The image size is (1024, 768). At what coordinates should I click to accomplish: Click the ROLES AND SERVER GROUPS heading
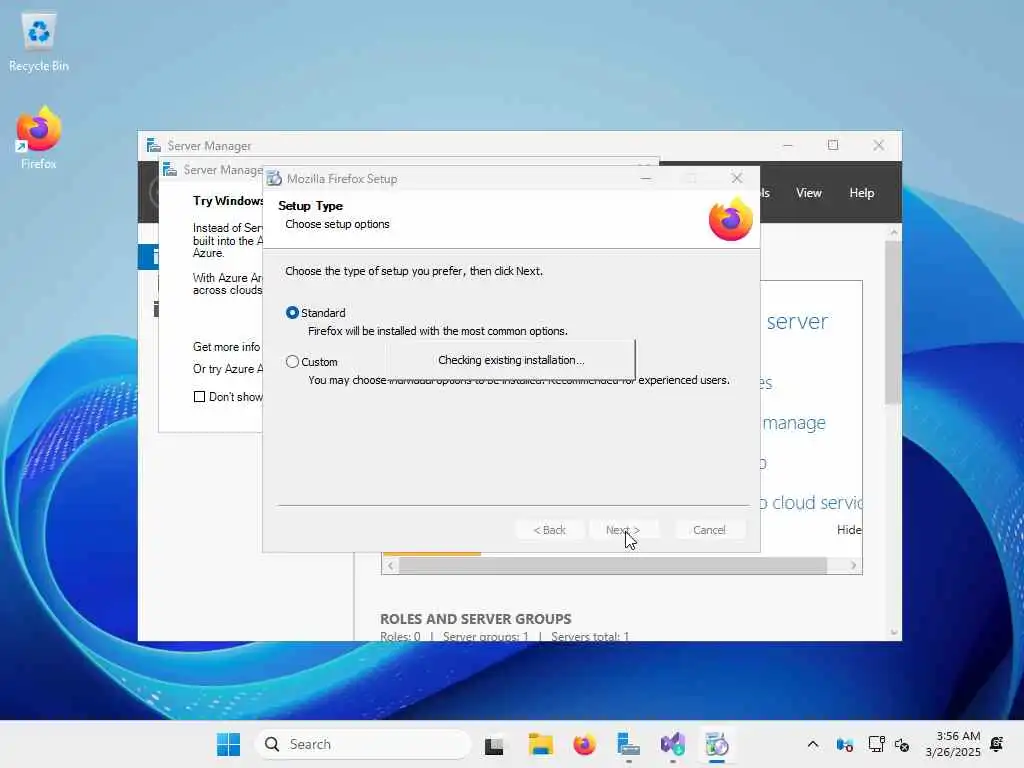pyautogui.click(x=475, y=618)
